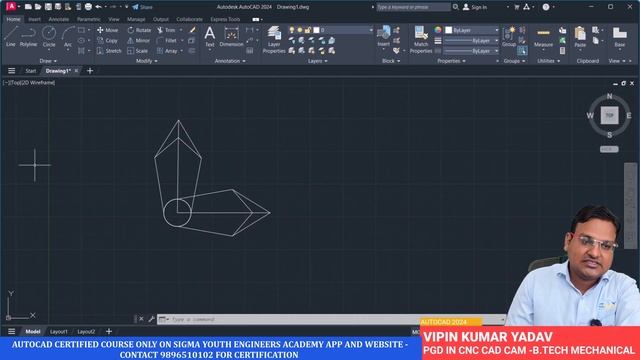Click the Sign In button

click(475, 7)
